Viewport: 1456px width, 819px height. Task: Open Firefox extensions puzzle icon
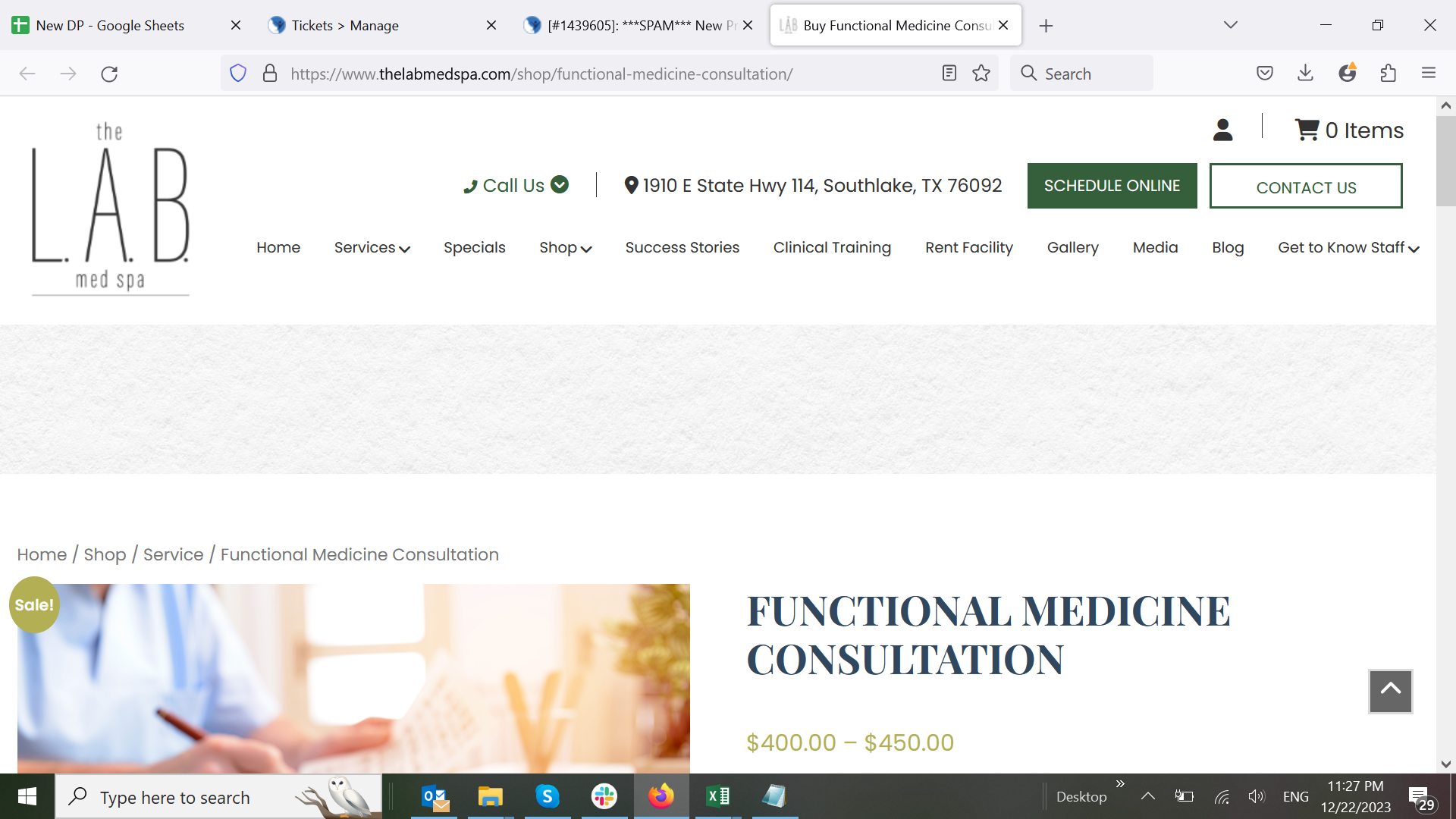pyautogui.click(x=1388, y=74)
